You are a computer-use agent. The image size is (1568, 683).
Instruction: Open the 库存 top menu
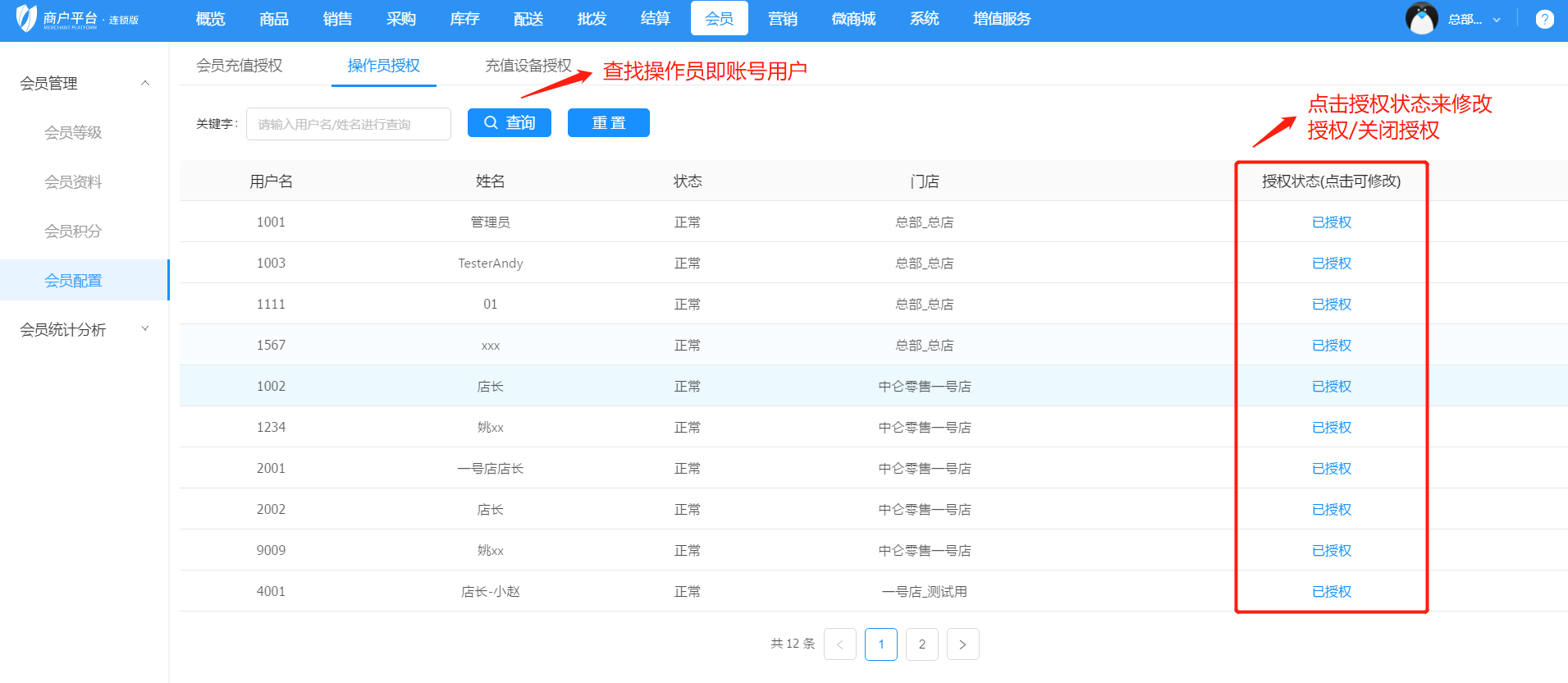[x=464, y=19]
